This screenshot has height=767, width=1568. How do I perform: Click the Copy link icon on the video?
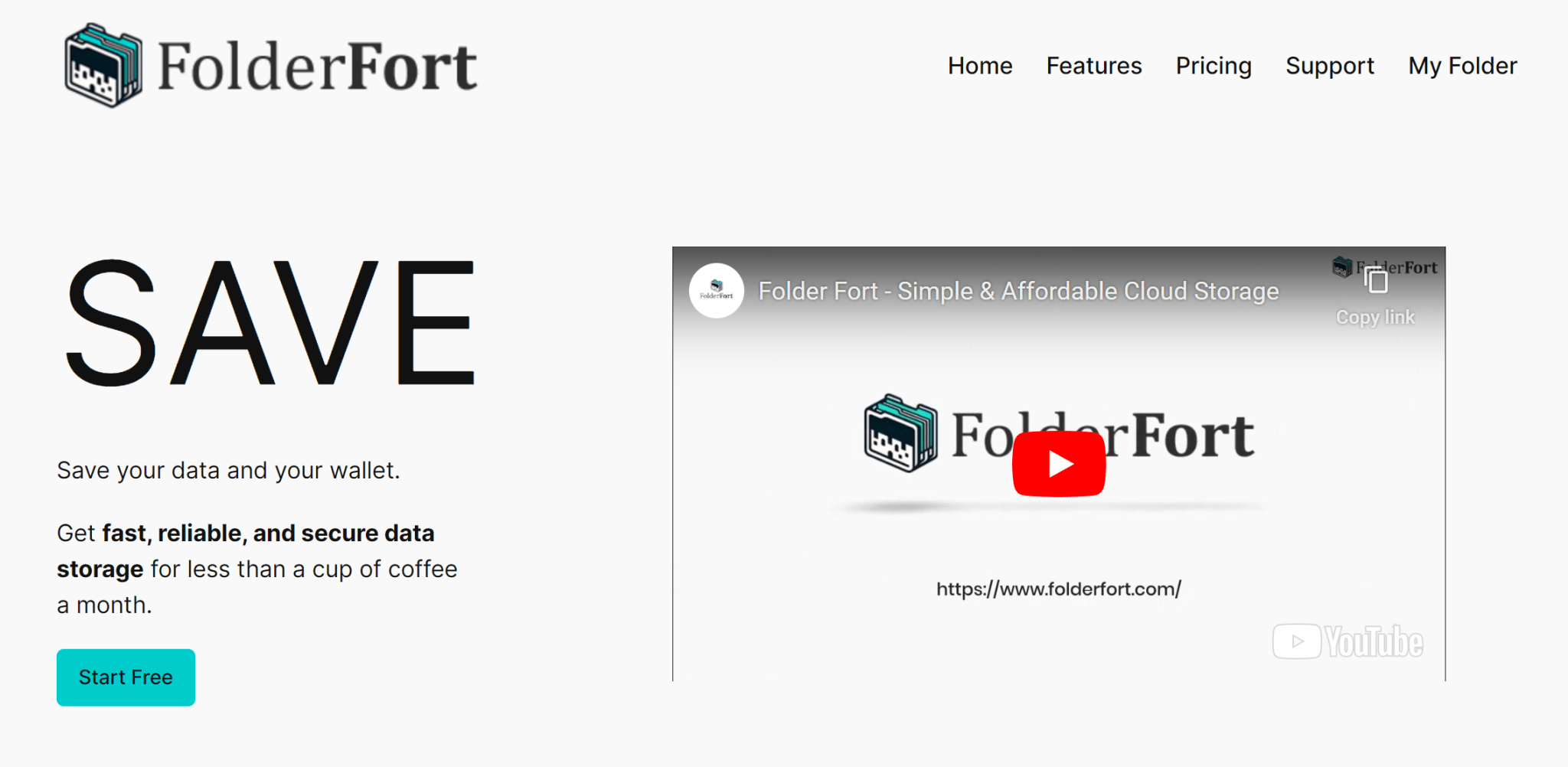coord(1376,281)
